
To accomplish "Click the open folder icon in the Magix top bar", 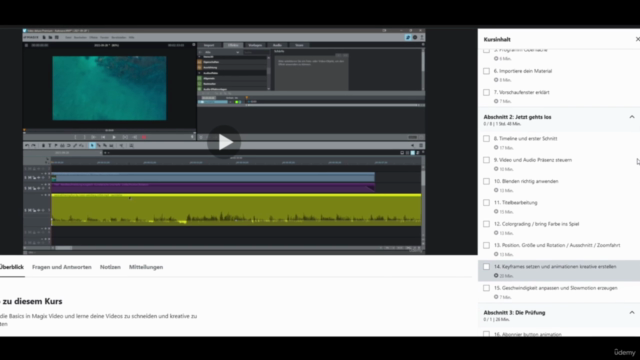I will tap(50, 37).
